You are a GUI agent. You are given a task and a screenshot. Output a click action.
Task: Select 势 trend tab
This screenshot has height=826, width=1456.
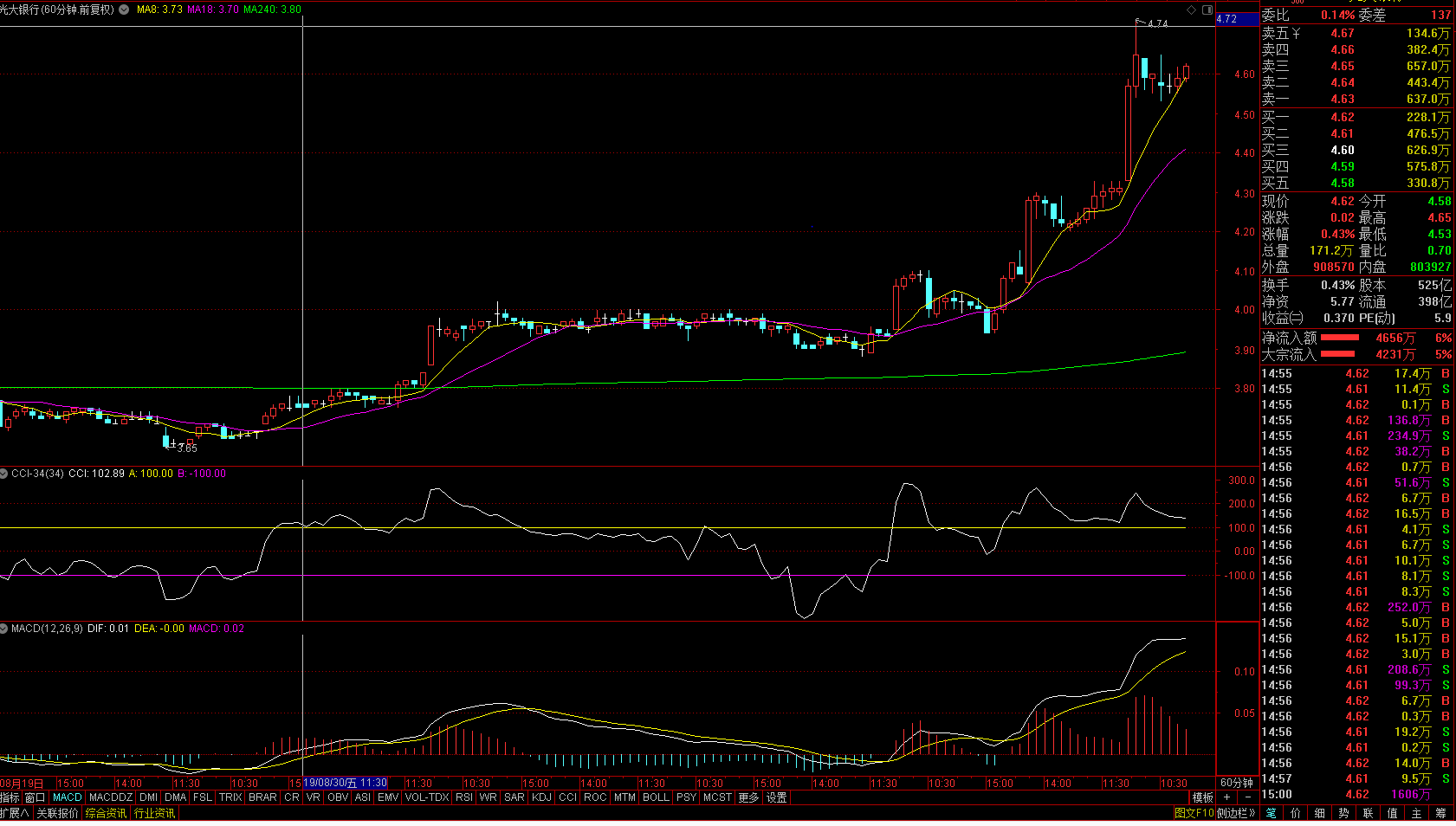coord(1344,813)
